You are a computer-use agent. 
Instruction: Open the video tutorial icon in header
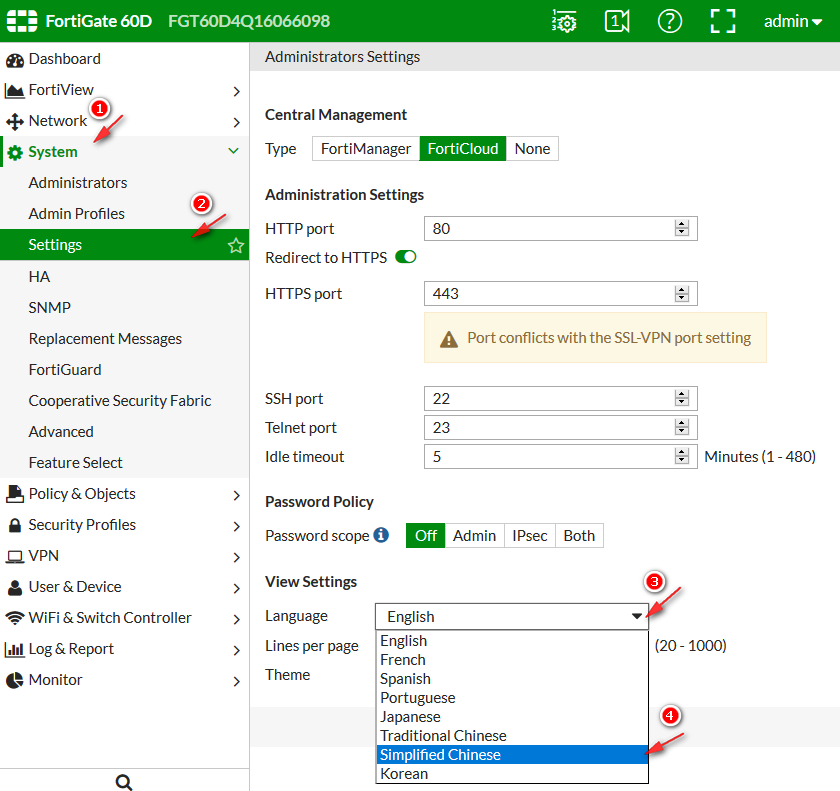point(617,21)
